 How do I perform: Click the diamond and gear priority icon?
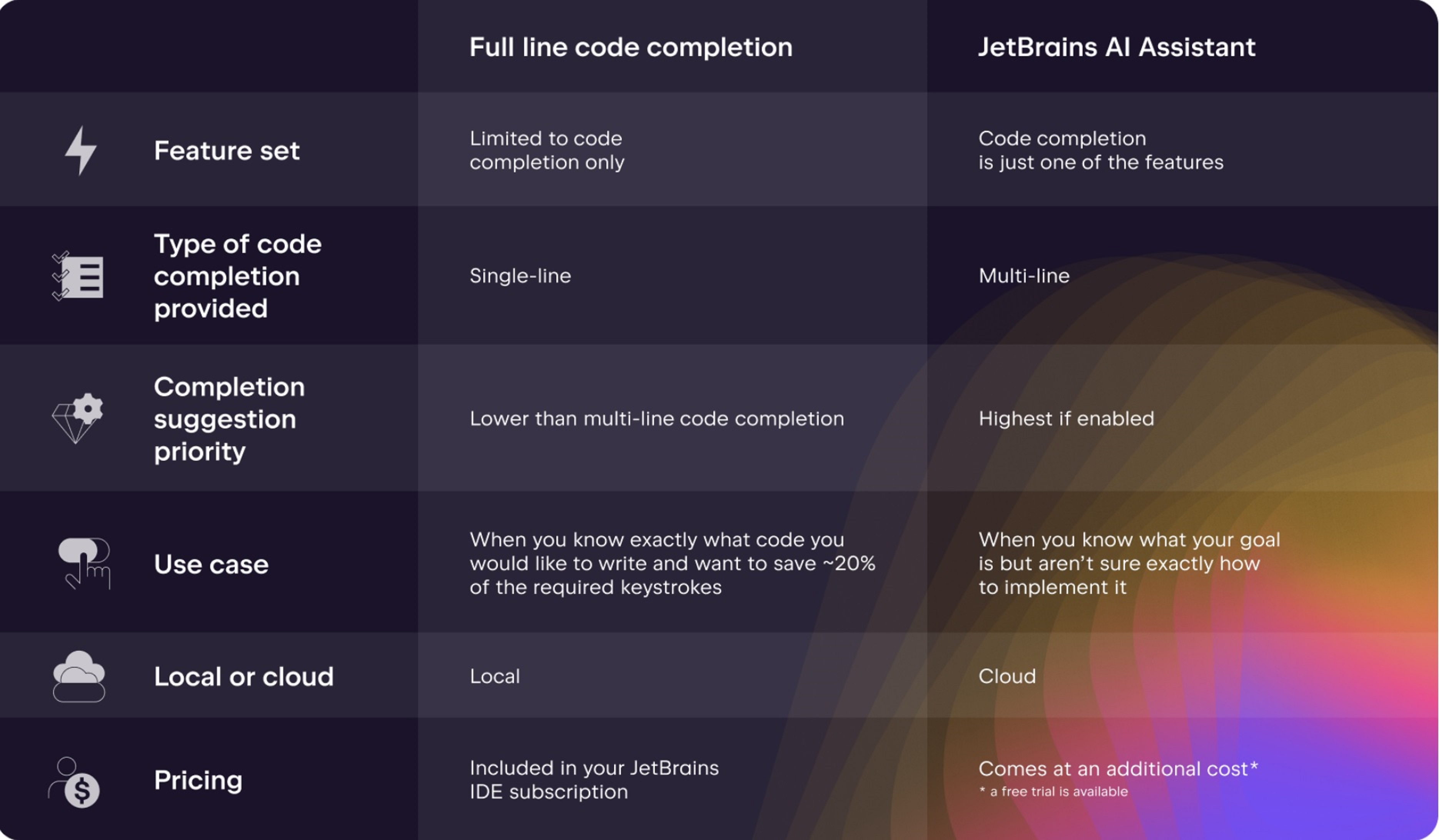click(x=78, y=418)
